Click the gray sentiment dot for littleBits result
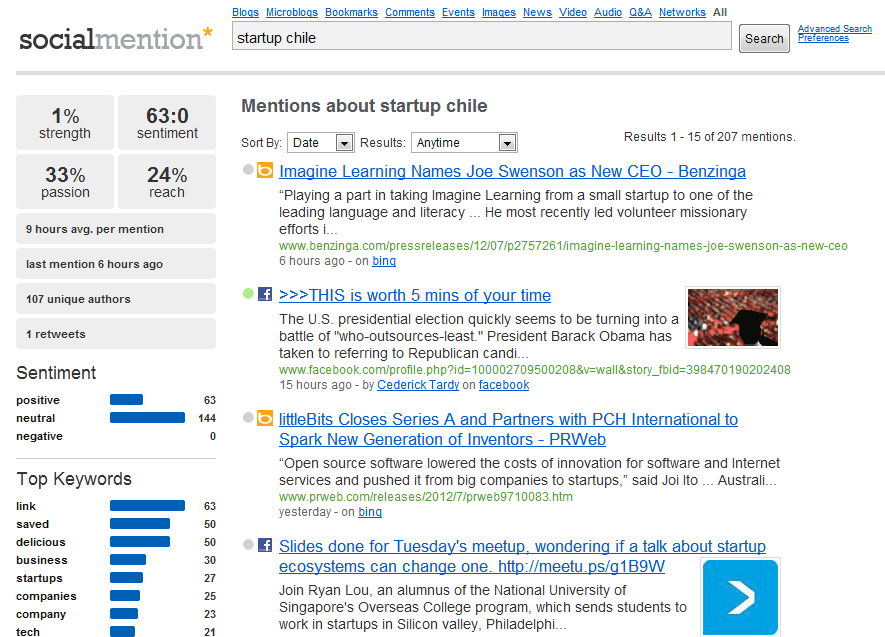The height and width of the screenshot is (637, 885). point(248,418)
